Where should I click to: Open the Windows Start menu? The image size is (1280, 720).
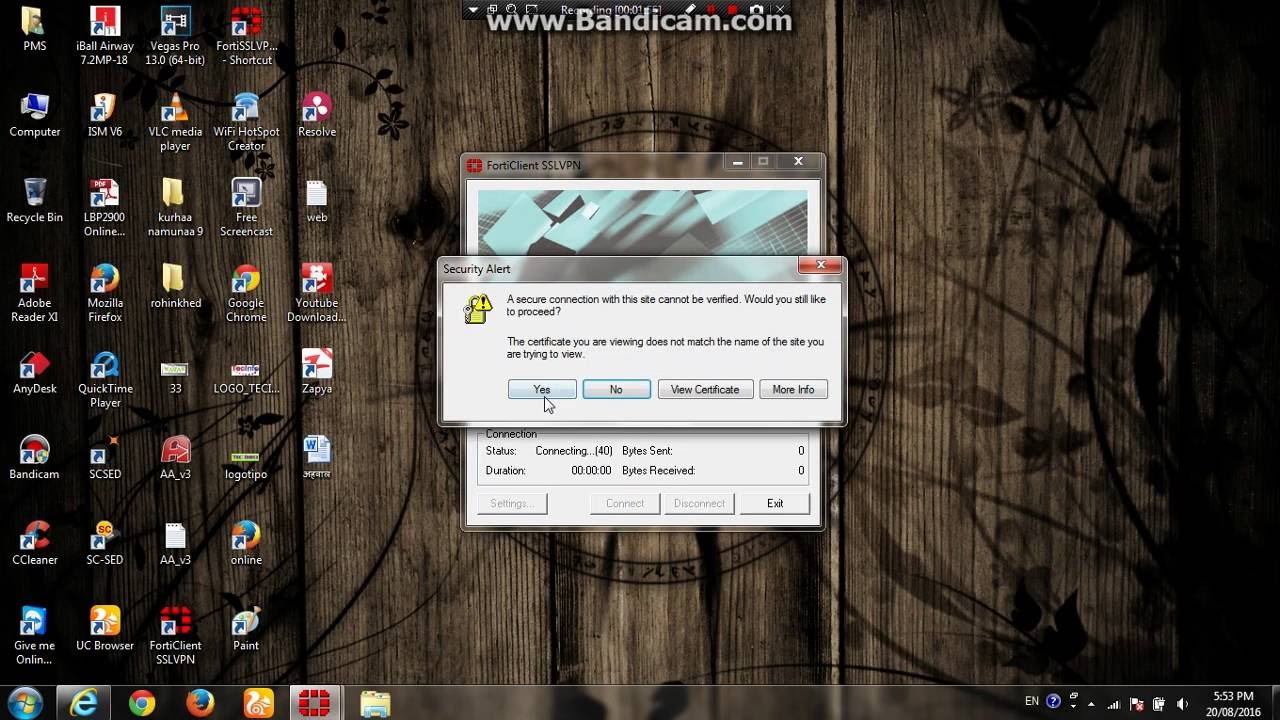click(25, 703)
